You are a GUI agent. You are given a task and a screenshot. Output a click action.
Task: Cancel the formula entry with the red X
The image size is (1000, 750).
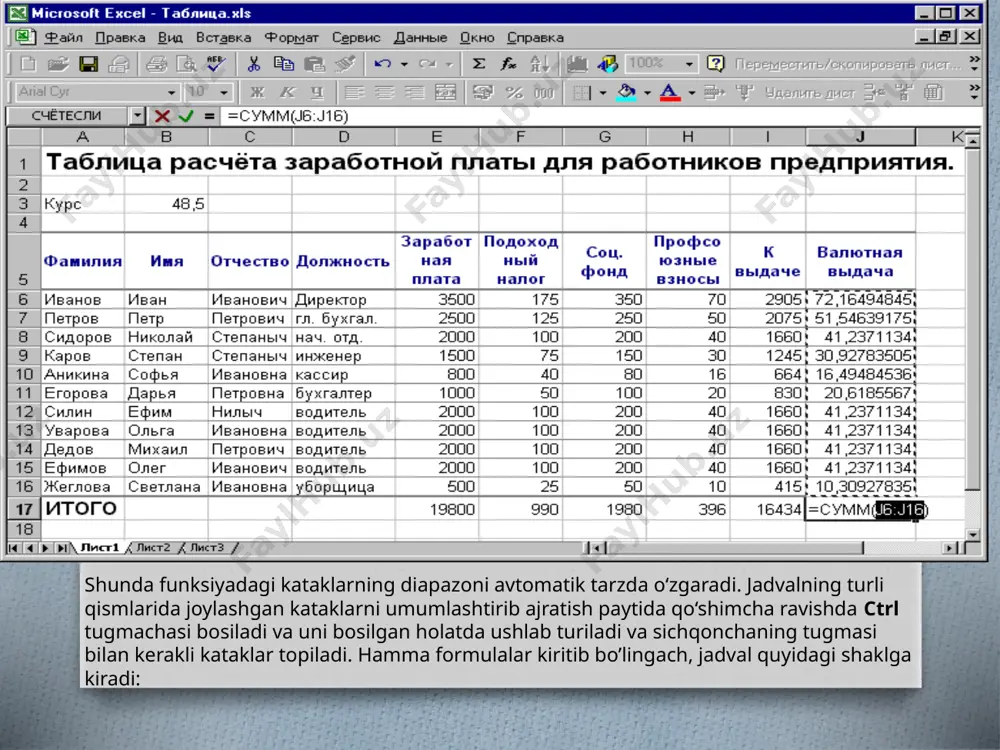(x=162, y=116)
